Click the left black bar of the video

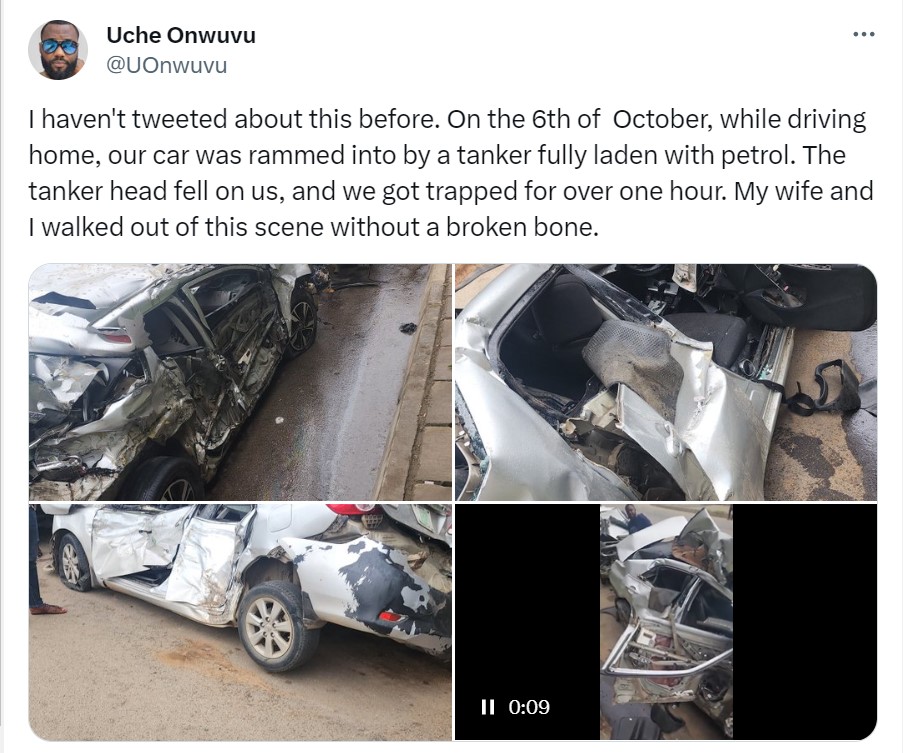coord(528,622)
